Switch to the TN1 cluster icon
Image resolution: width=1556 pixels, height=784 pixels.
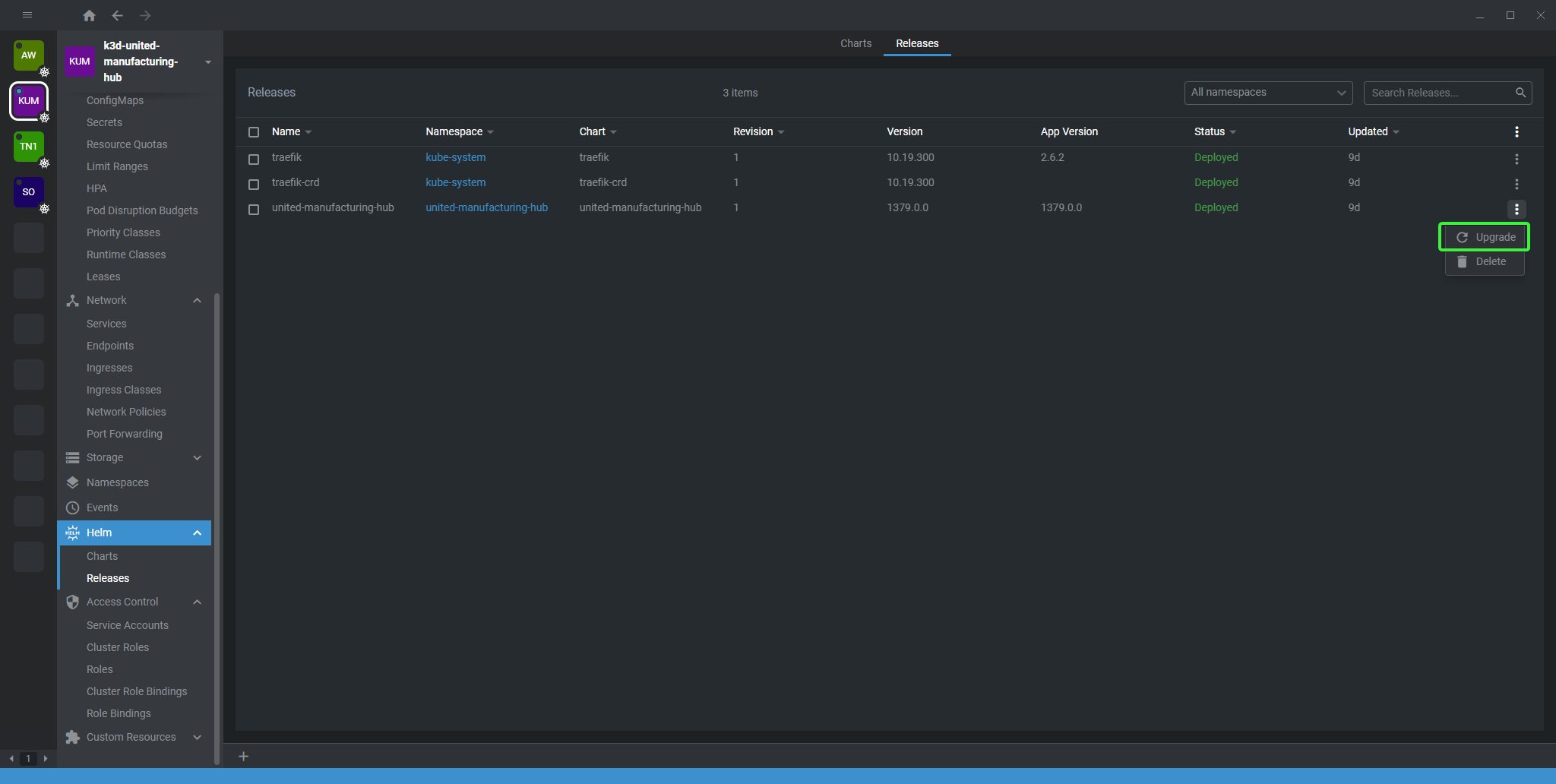(x=29, y=147)
